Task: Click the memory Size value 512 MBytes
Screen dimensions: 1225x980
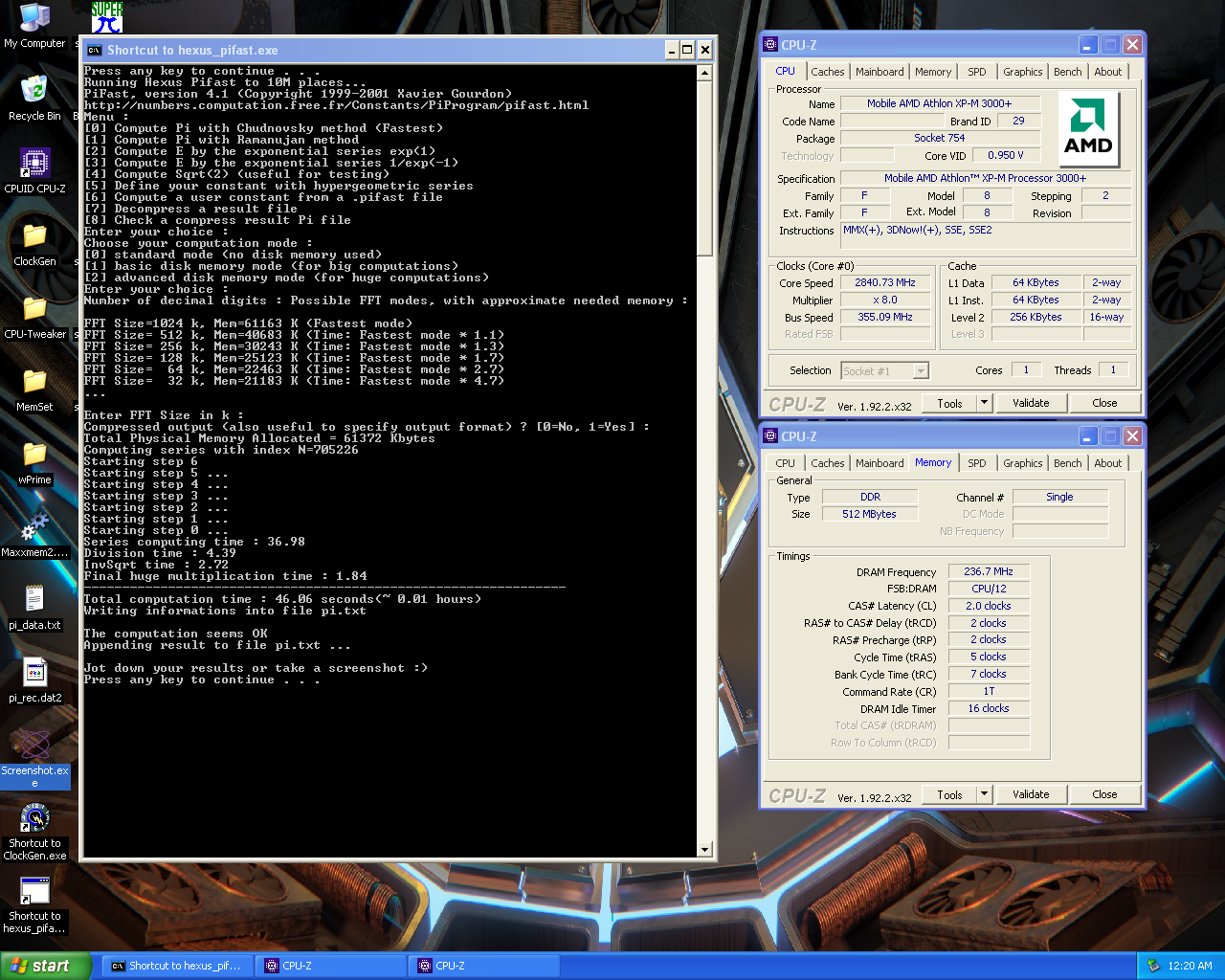Action: (869, 514)
